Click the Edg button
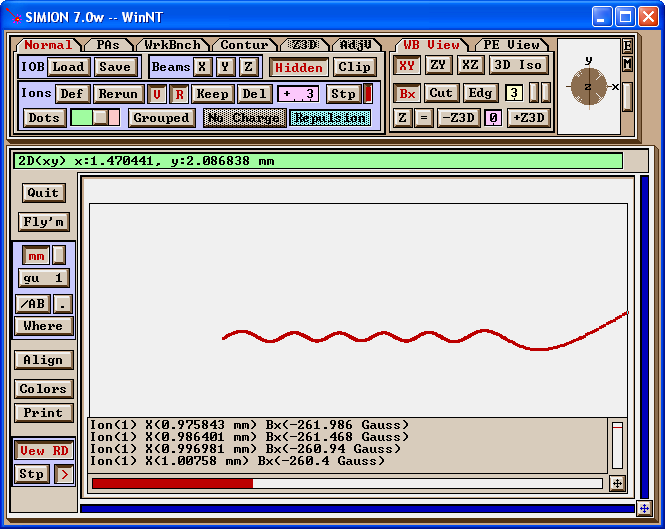 tap(480, 93)
